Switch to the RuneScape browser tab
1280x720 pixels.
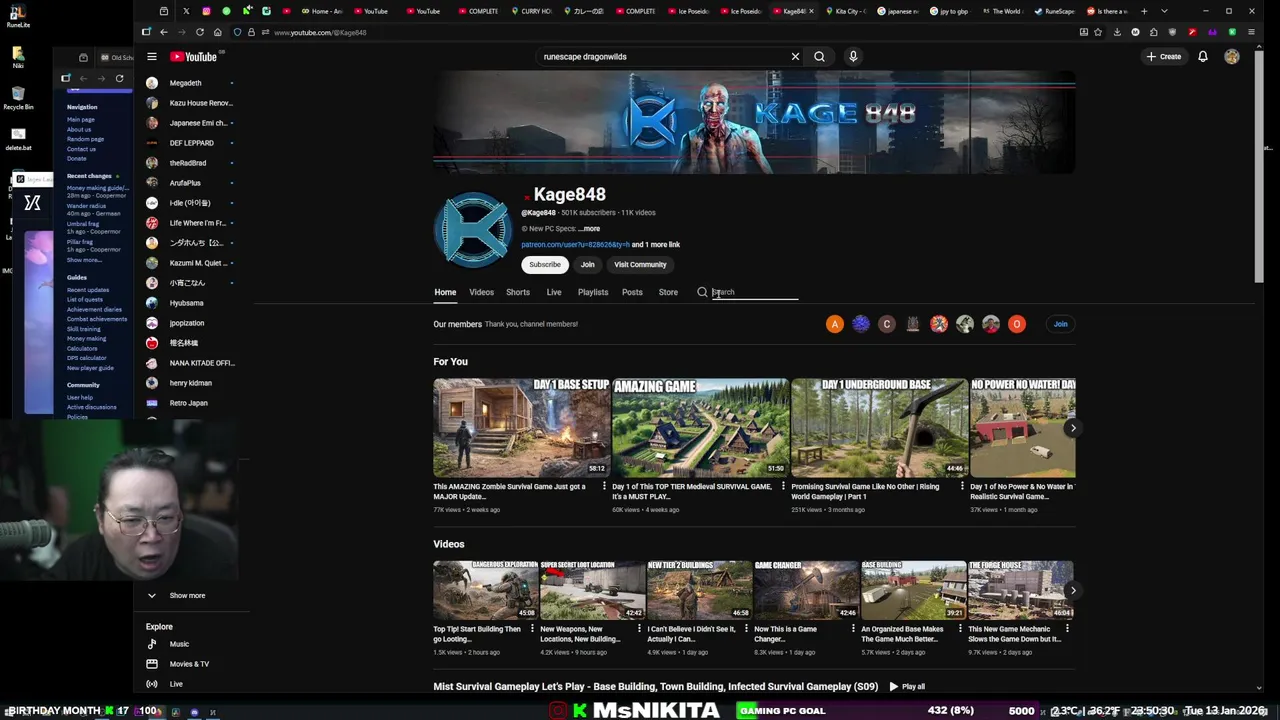(1055, 11)
